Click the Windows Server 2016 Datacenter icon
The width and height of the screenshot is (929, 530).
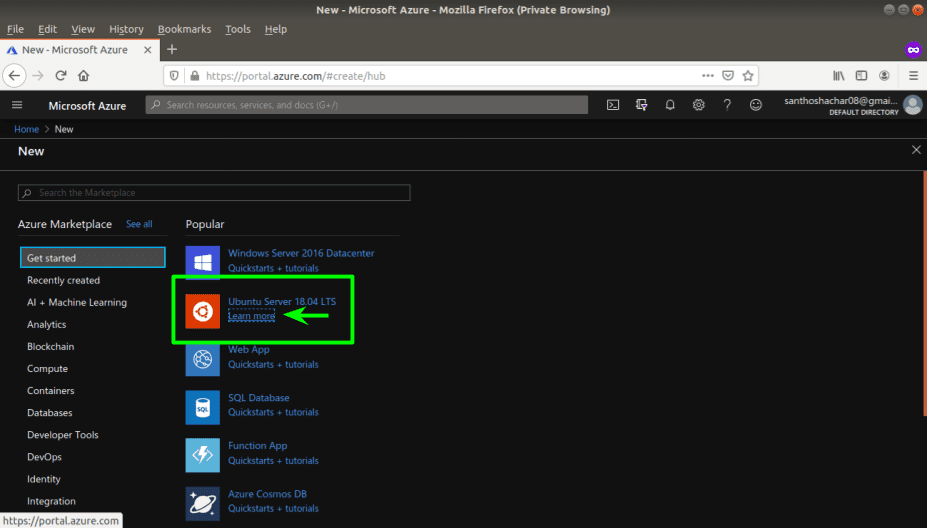coord(203,262)
